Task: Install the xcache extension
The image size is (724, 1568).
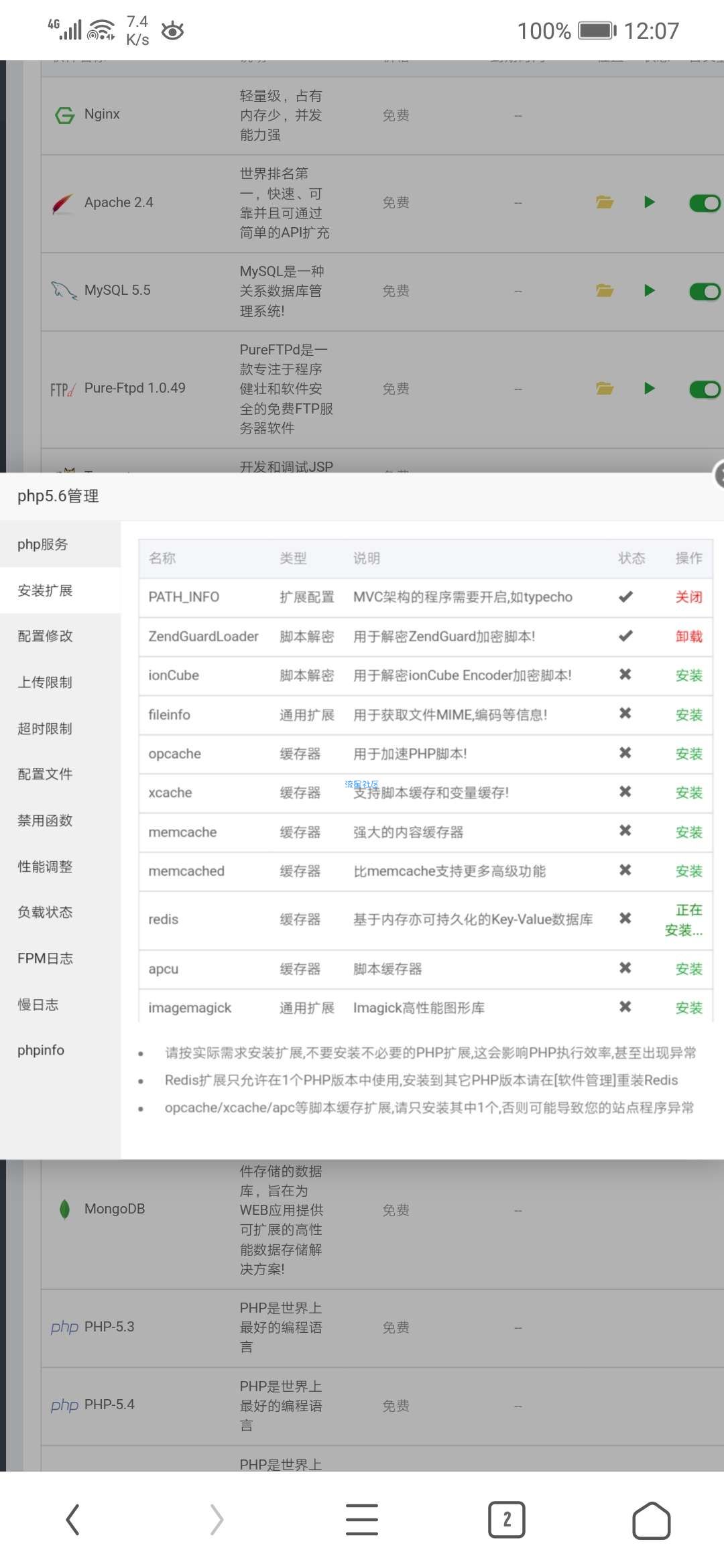Action: click(688, 793)
